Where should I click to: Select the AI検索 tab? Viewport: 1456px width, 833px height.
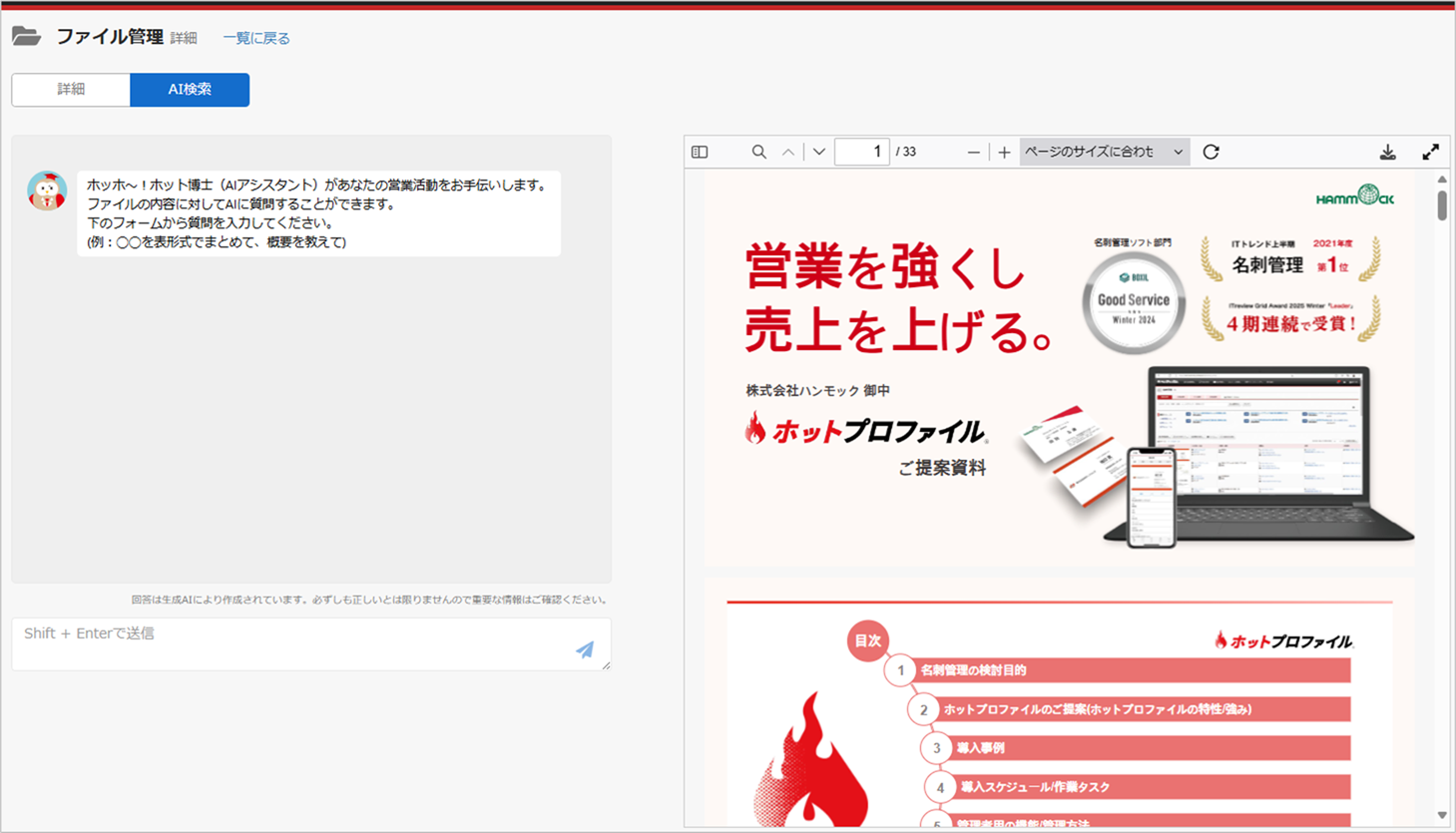190,90
